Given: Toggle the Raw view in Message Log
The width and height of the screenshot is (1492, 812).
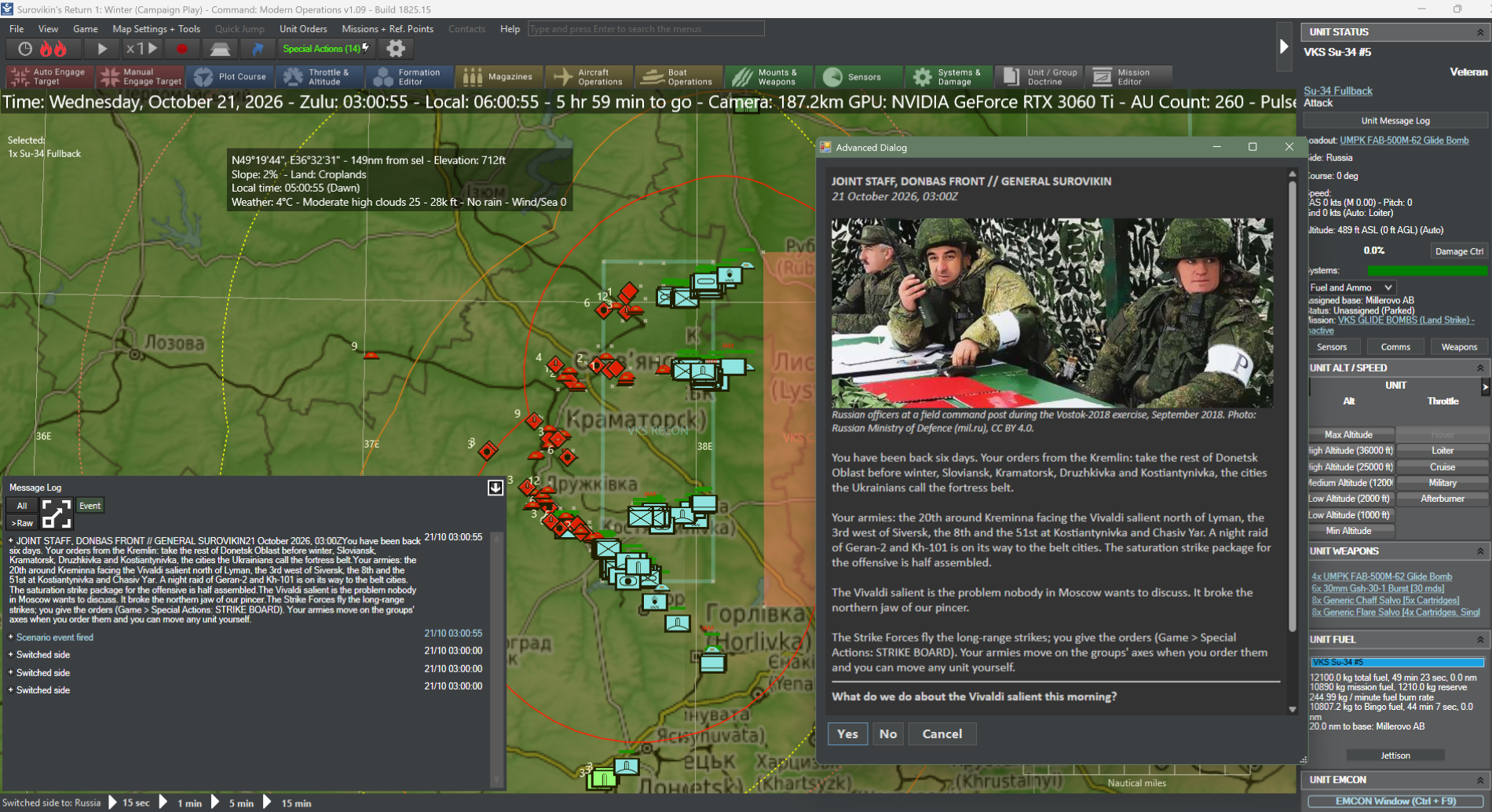Looking at the screenshot, I should [22, 523].
